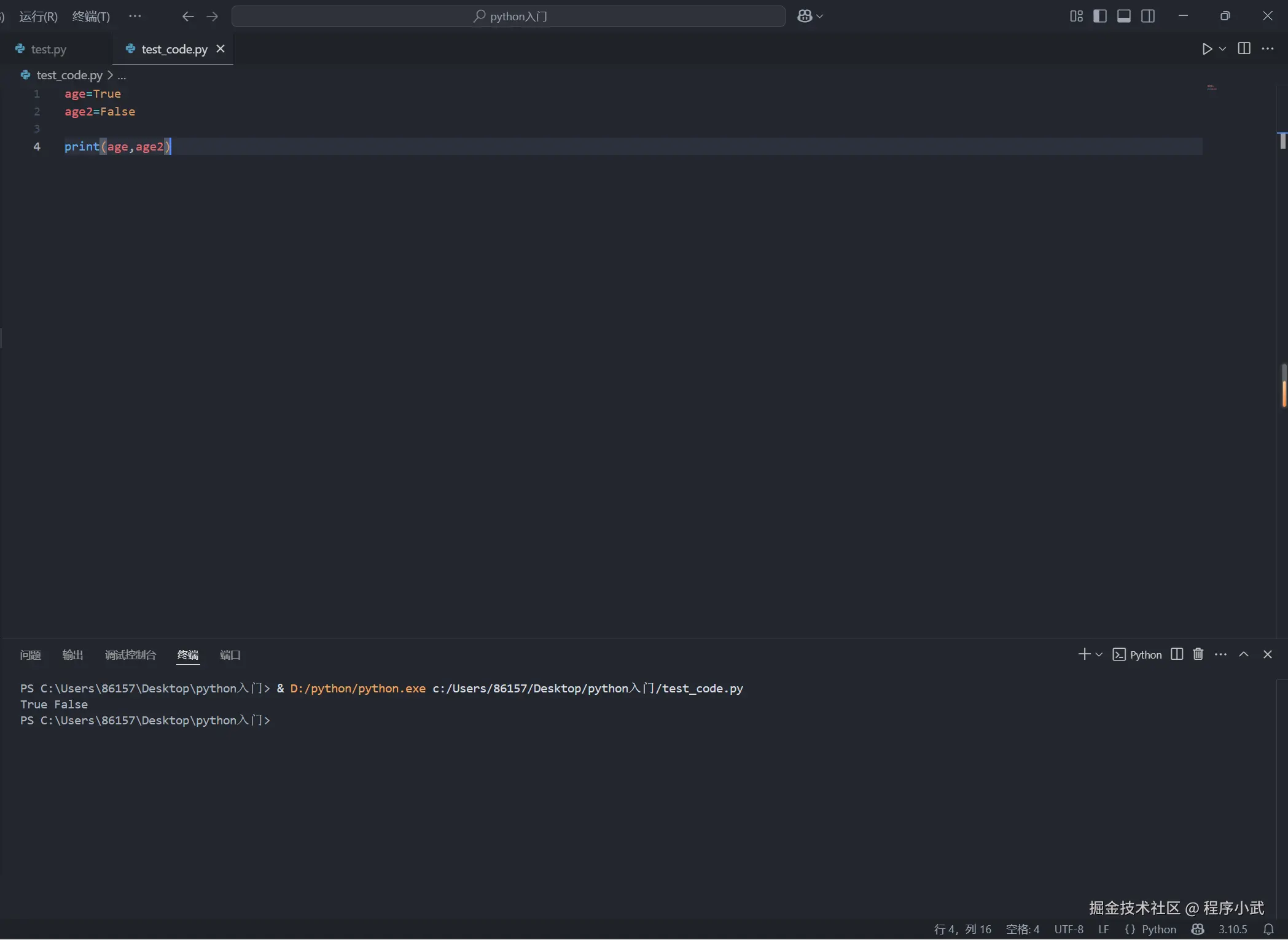Maximize the panel with up chevron
The height and width of the screenshot is (940, 1288).
coord(1243,654)
